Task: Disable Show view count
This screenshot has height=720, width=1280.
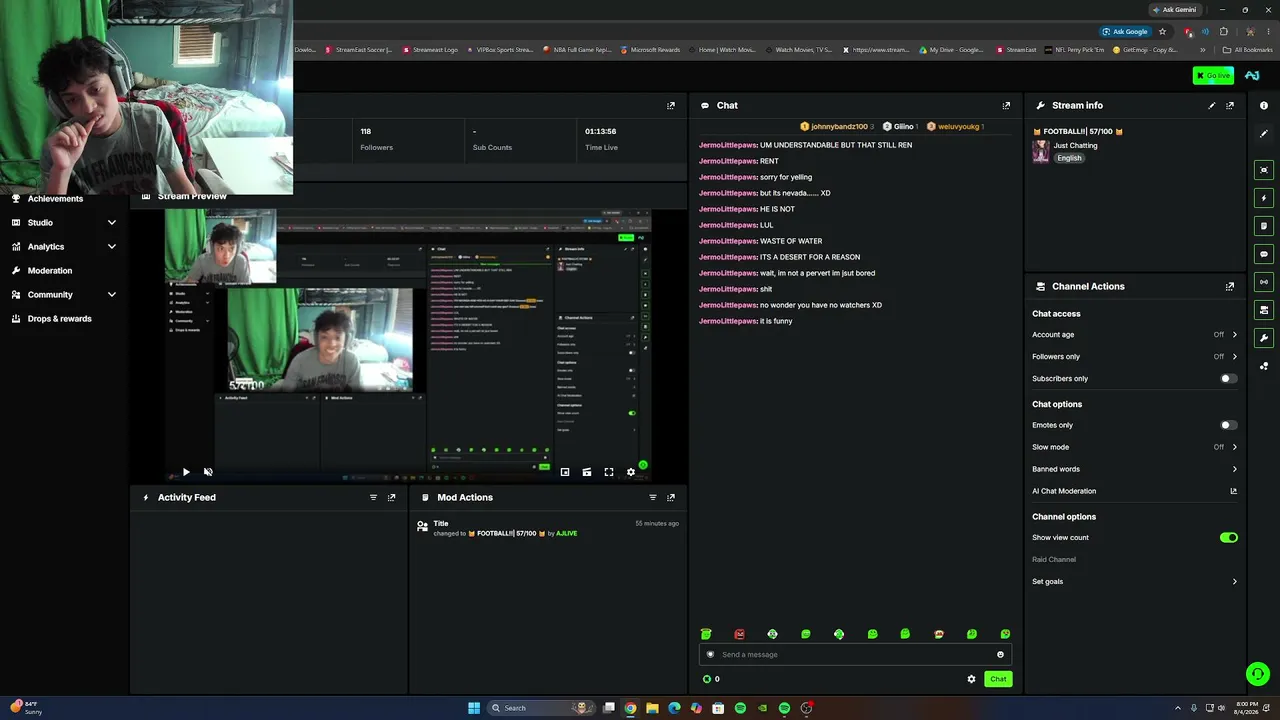Action: 1228,538
